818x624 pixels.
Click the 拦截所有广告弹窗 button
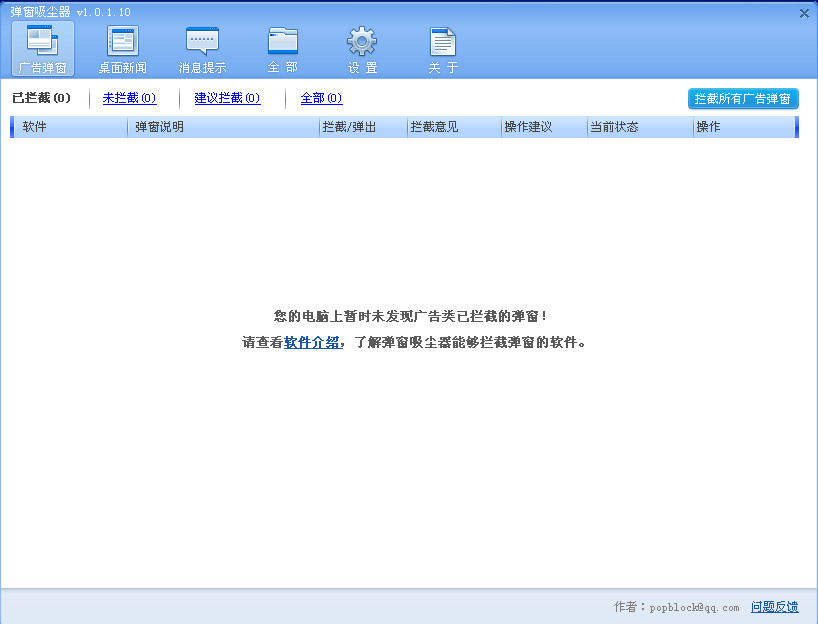click(743, 99)
